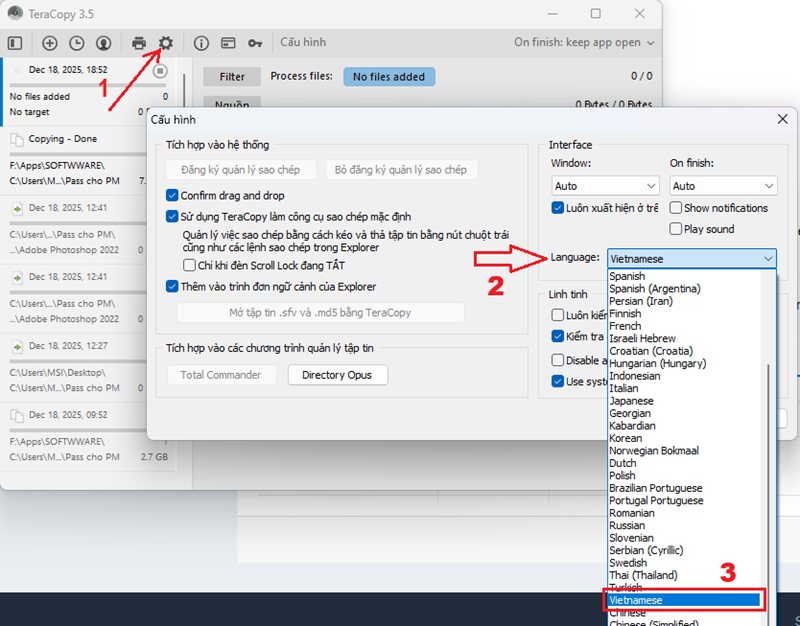This screenshot has width=800, height=626.
Task: Select the Filter tab
Action: tap(231, 76)
